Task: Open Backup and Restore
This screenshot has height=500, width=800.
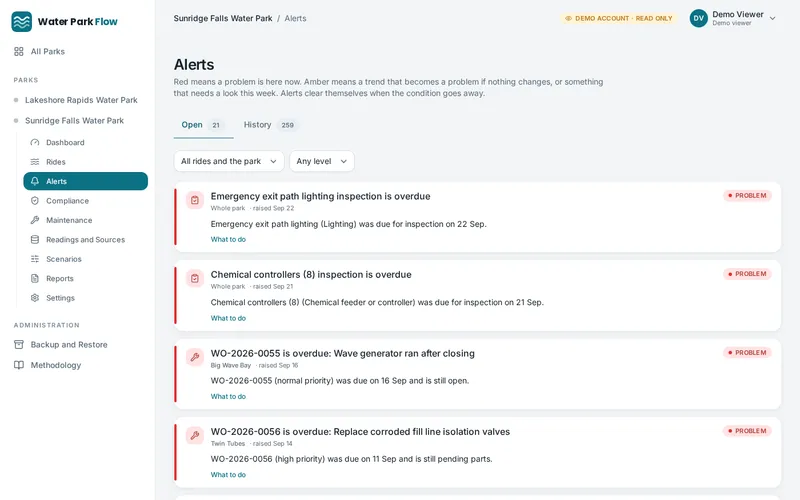Action: [69, 344]
